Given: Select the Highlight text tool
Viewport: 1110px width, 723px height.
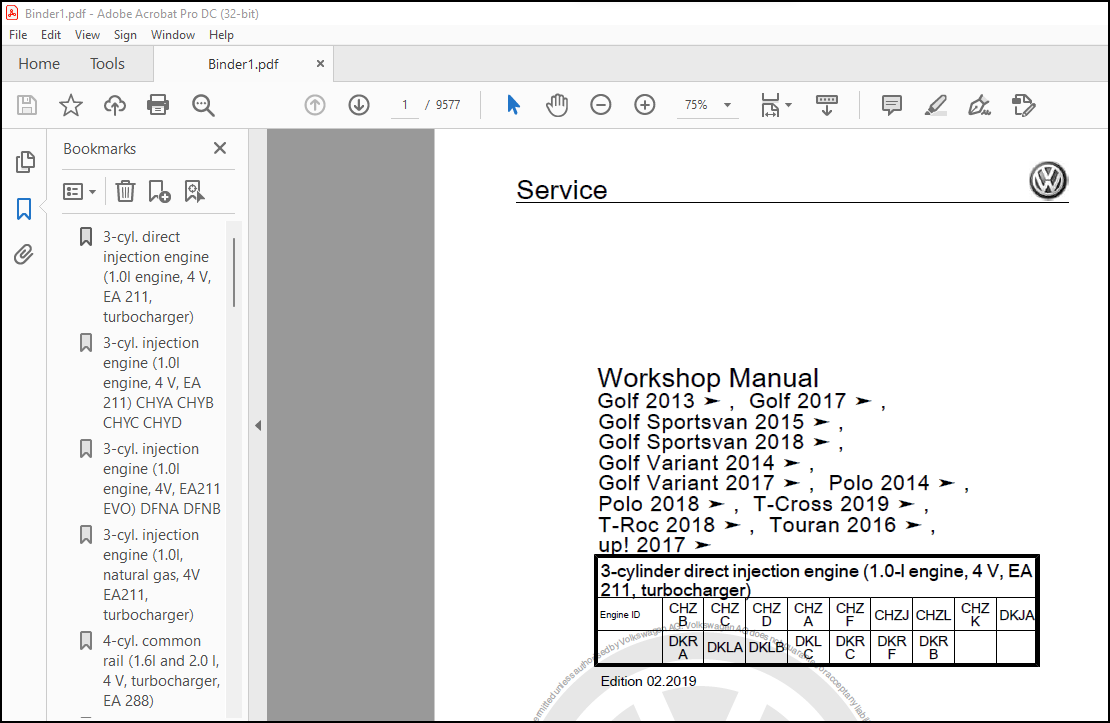Looking at the screenshot, I should (x=936, y=105).
